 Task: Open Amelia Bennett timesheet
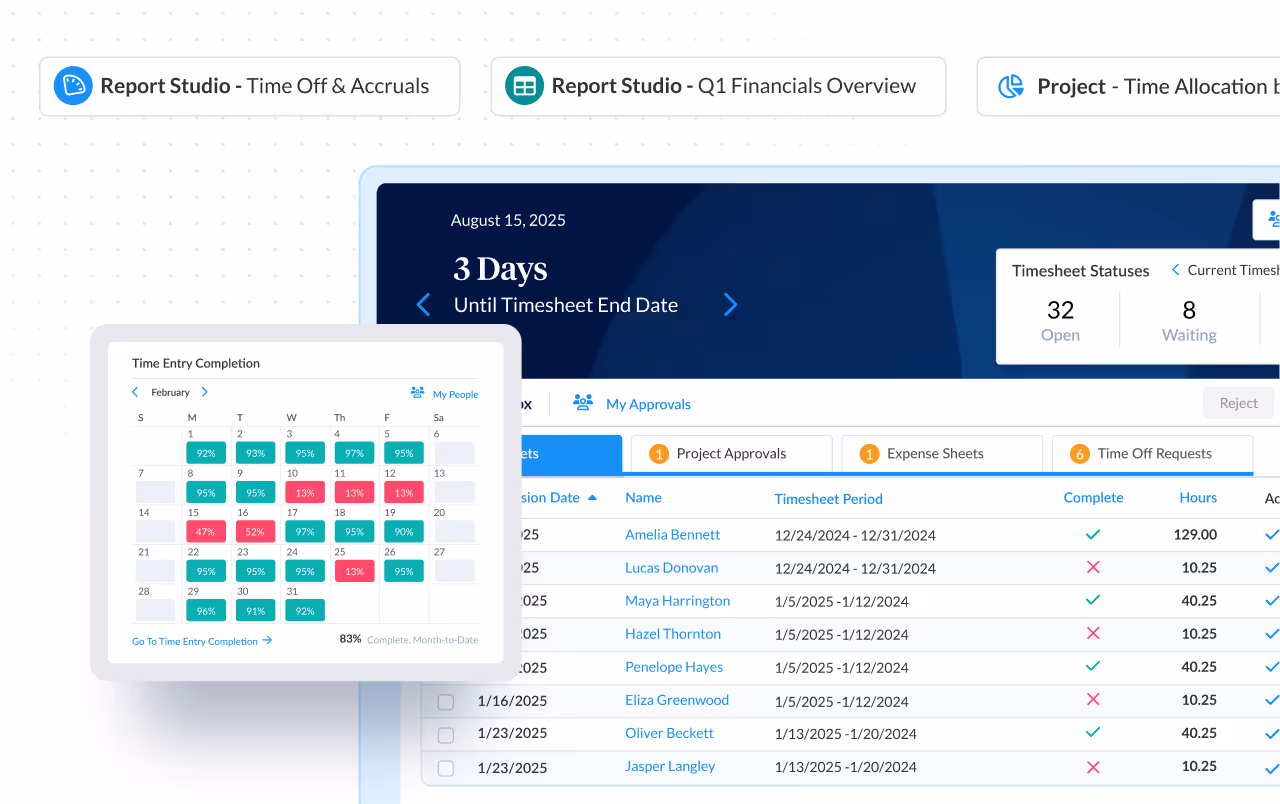click(672, 534)
